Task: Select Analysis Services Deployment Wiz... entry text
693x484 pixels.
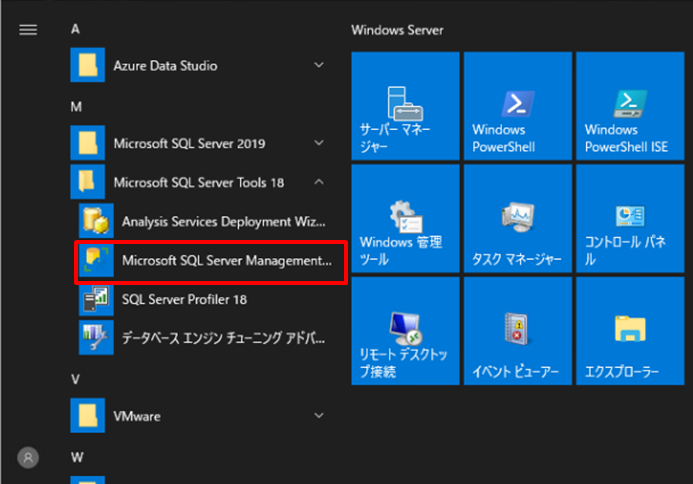Action: [224, 221]
